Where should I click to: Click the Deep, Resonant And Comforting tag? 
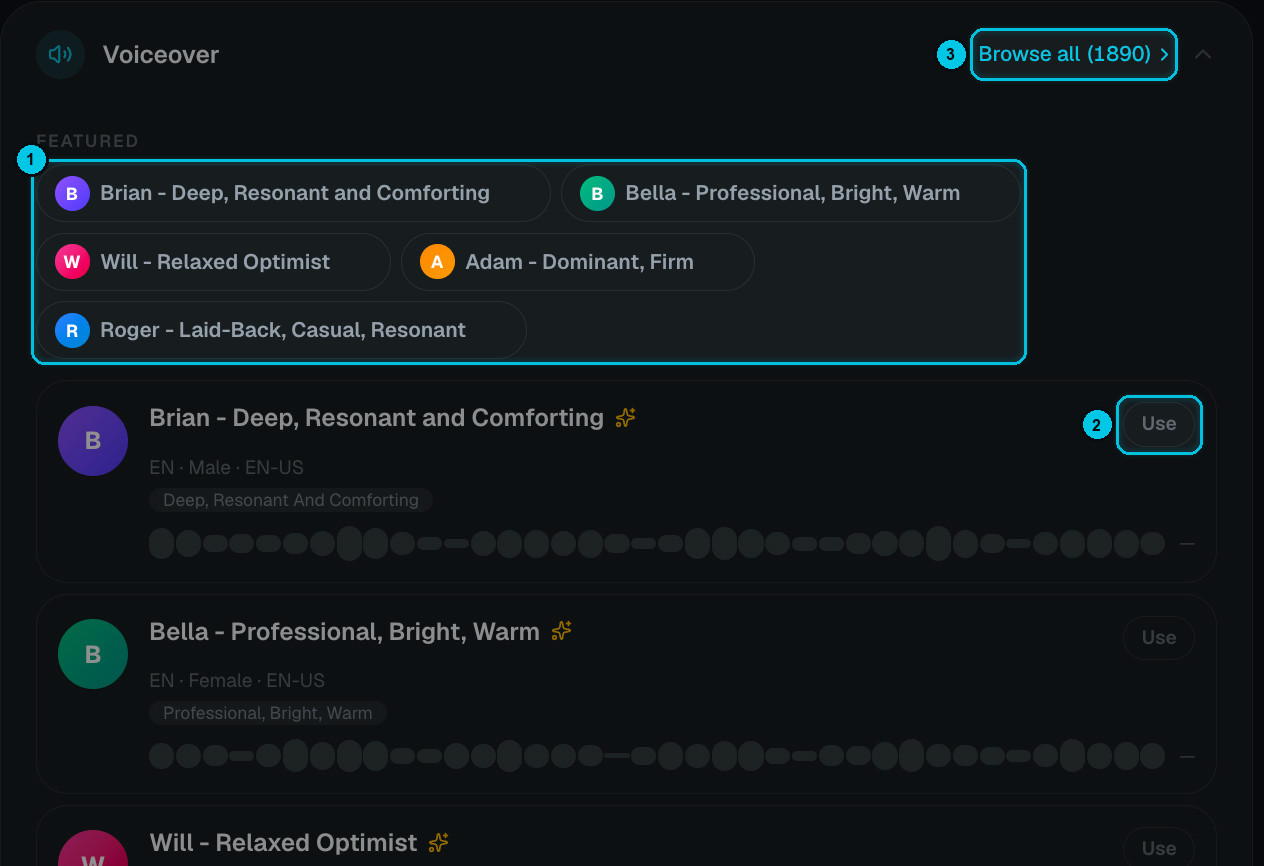coord(291,500)
